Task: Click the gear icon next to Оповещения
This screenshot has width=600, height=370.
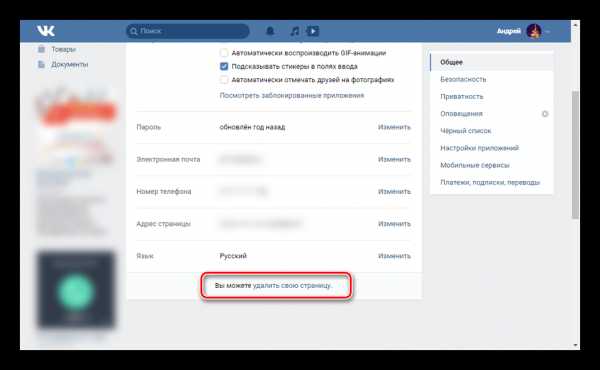Action: 545,114
